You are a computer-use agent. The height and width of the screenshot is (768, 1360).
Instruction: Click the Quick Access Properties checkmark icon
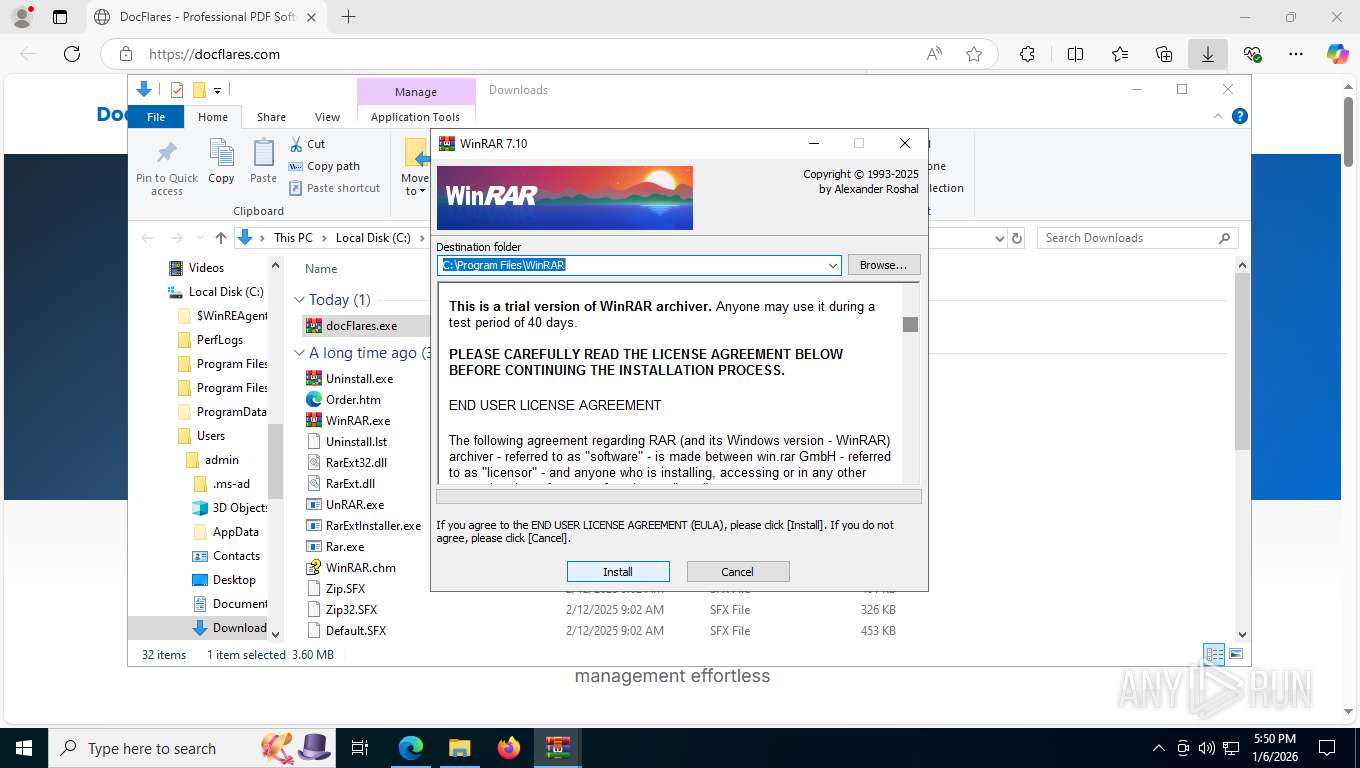coord(177,90)
